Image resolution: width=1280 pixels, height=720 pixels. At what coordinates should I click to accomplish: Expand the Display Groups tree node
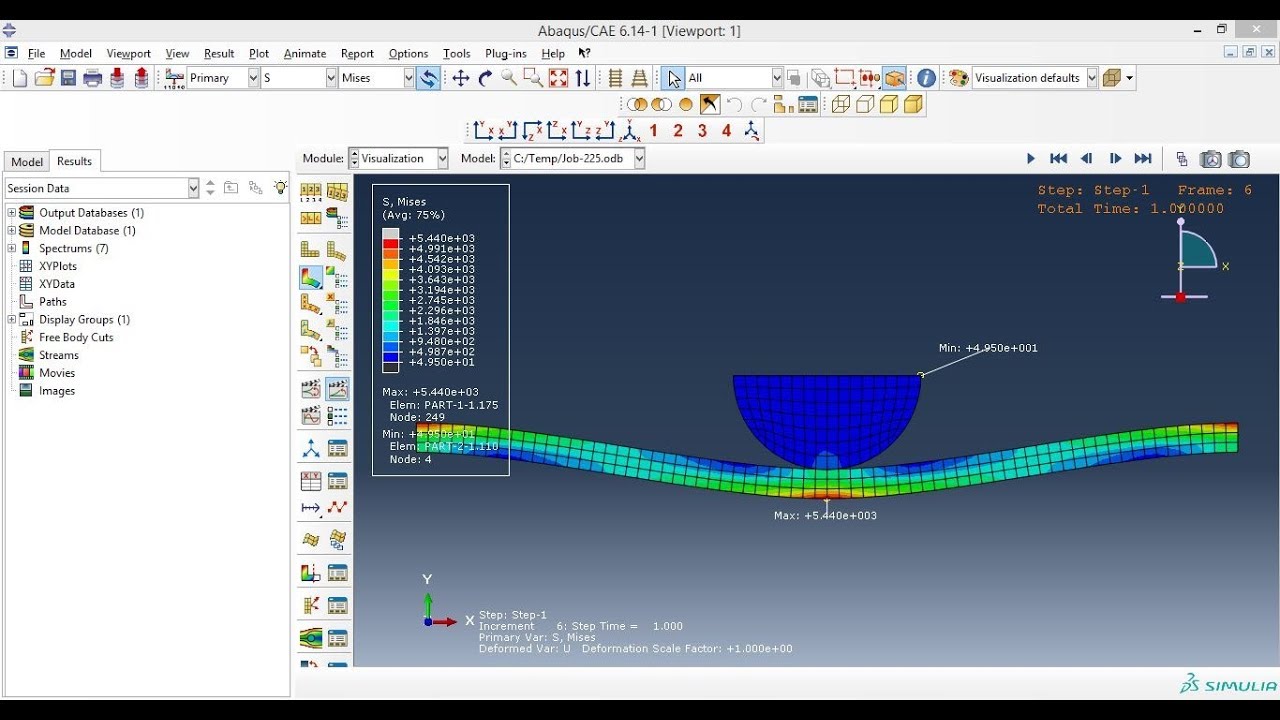[x=12, y=320]
